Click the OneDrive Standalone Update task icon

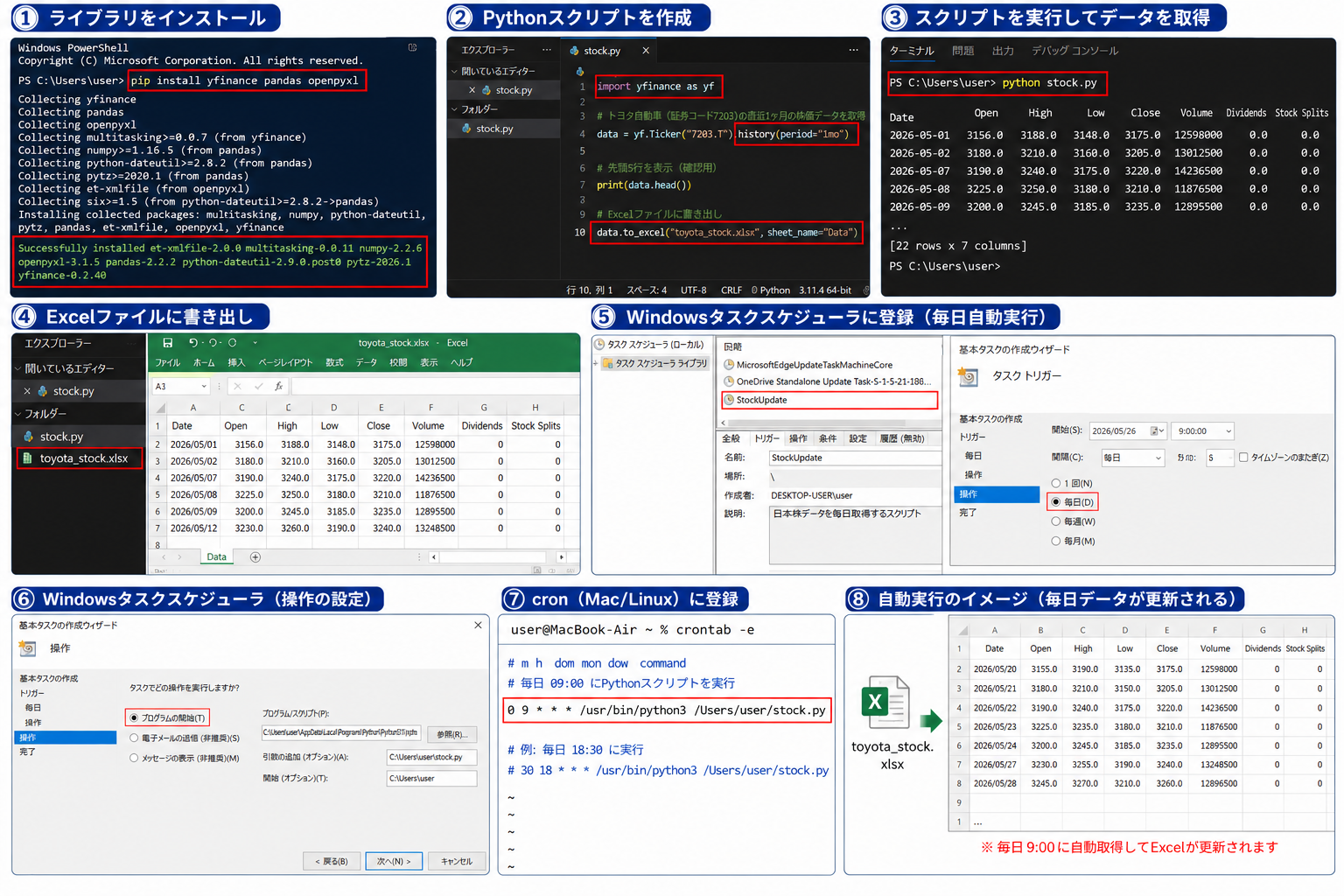click(728, 381)
